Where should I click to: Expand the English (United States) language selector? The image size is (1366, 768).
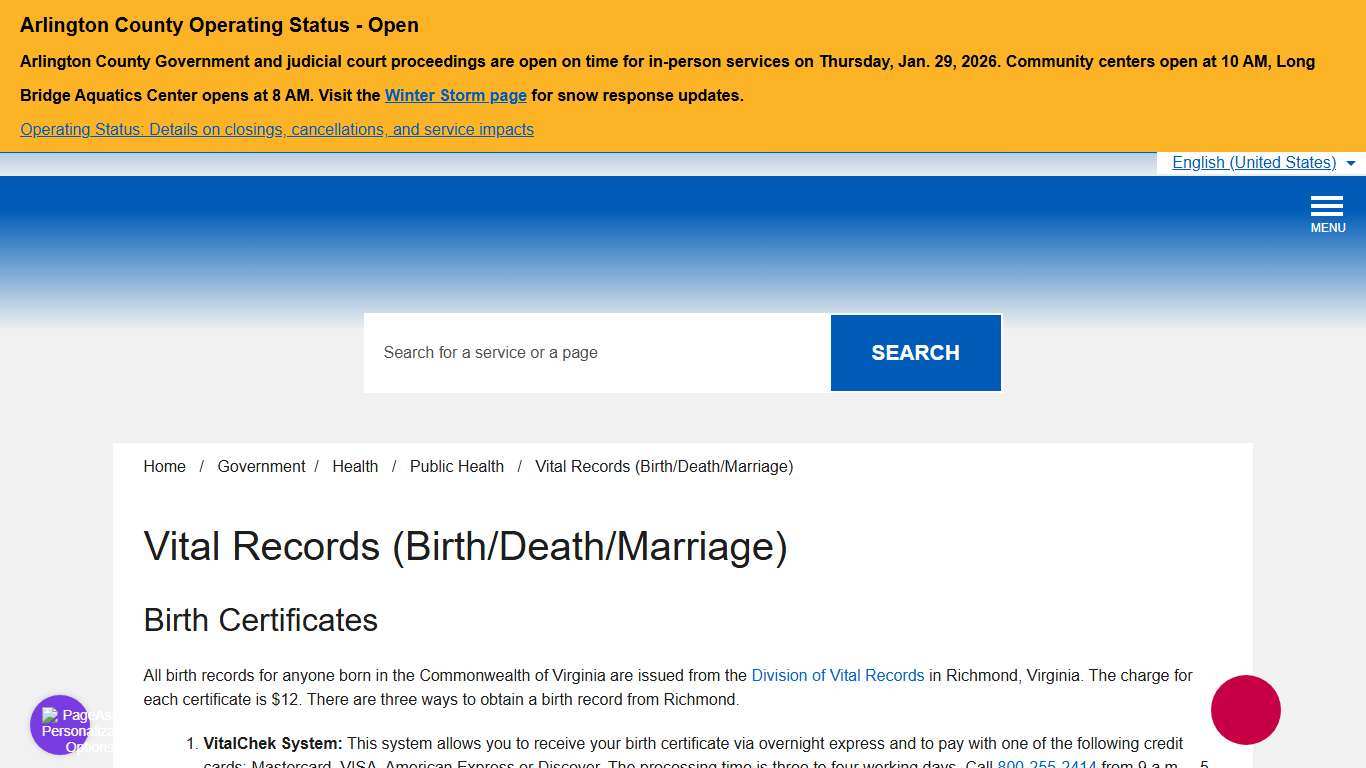click(1253, 162)
